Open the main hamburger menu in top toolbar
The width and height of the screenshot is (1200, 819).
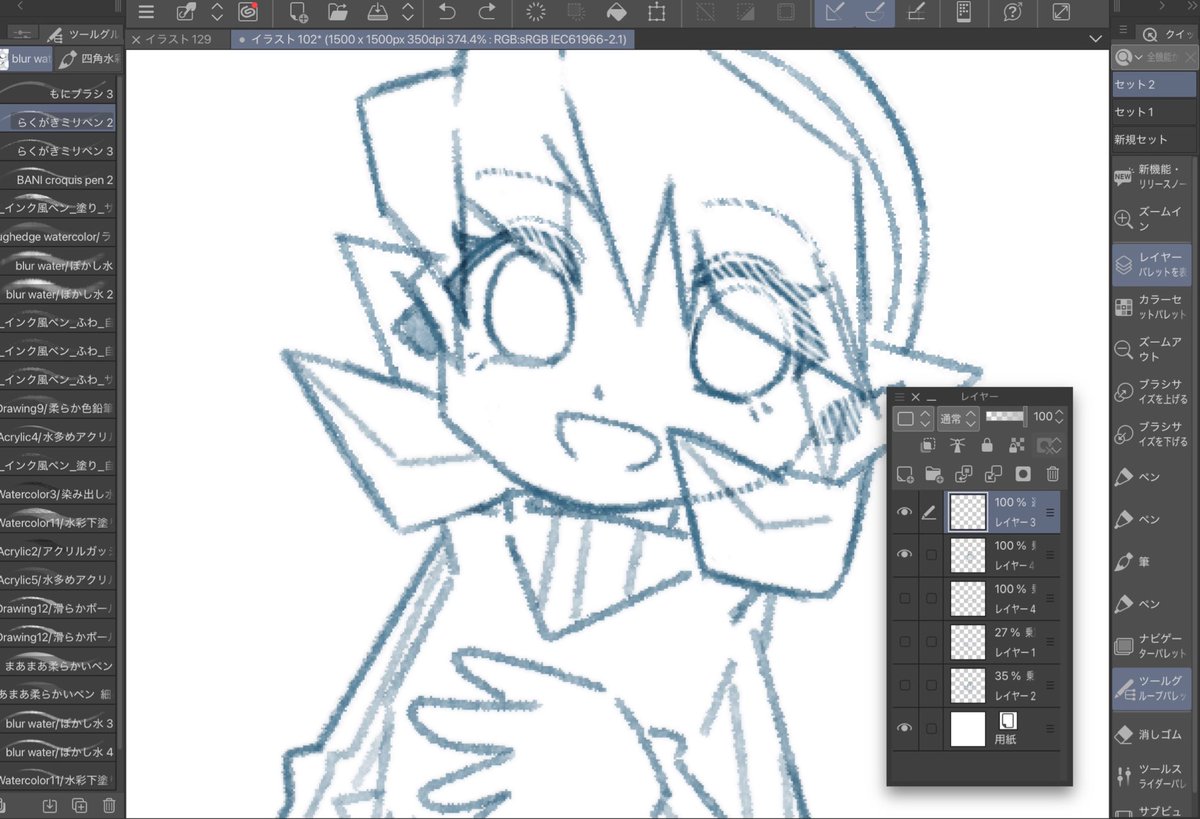click(147, 12)
